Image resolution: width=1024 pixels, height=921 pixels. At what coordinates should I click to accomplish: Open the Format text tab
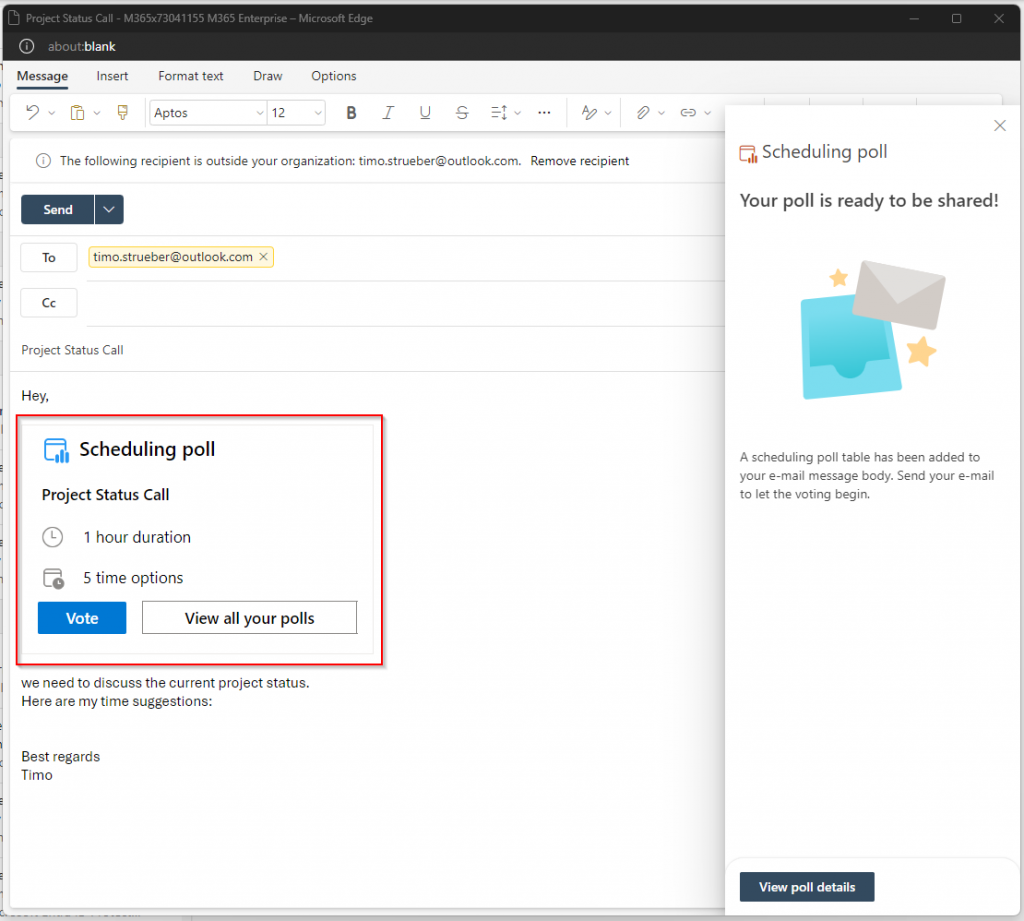click(x=191, y=76)
